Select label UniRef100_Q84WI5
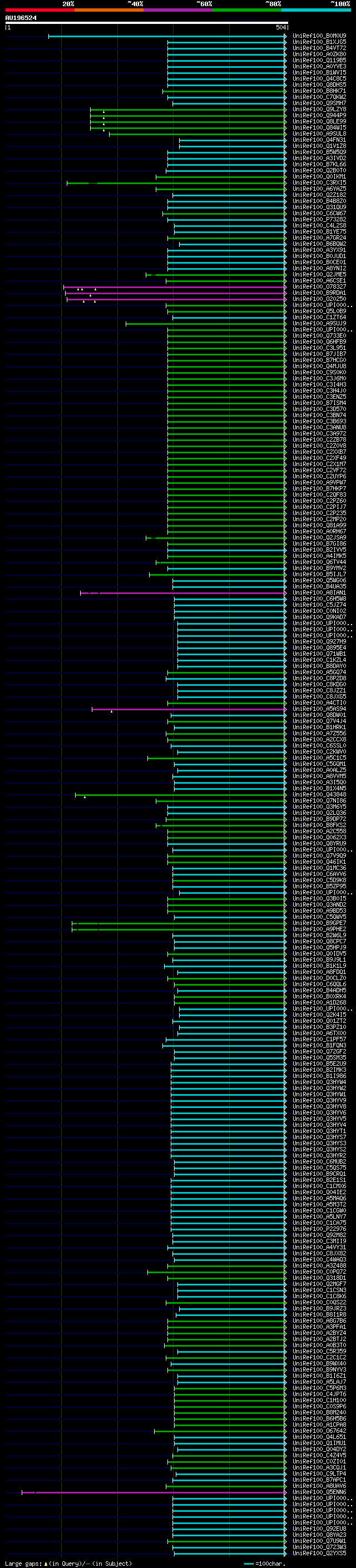This screenshot has height=1568, width=356. [x=319, y=127]
